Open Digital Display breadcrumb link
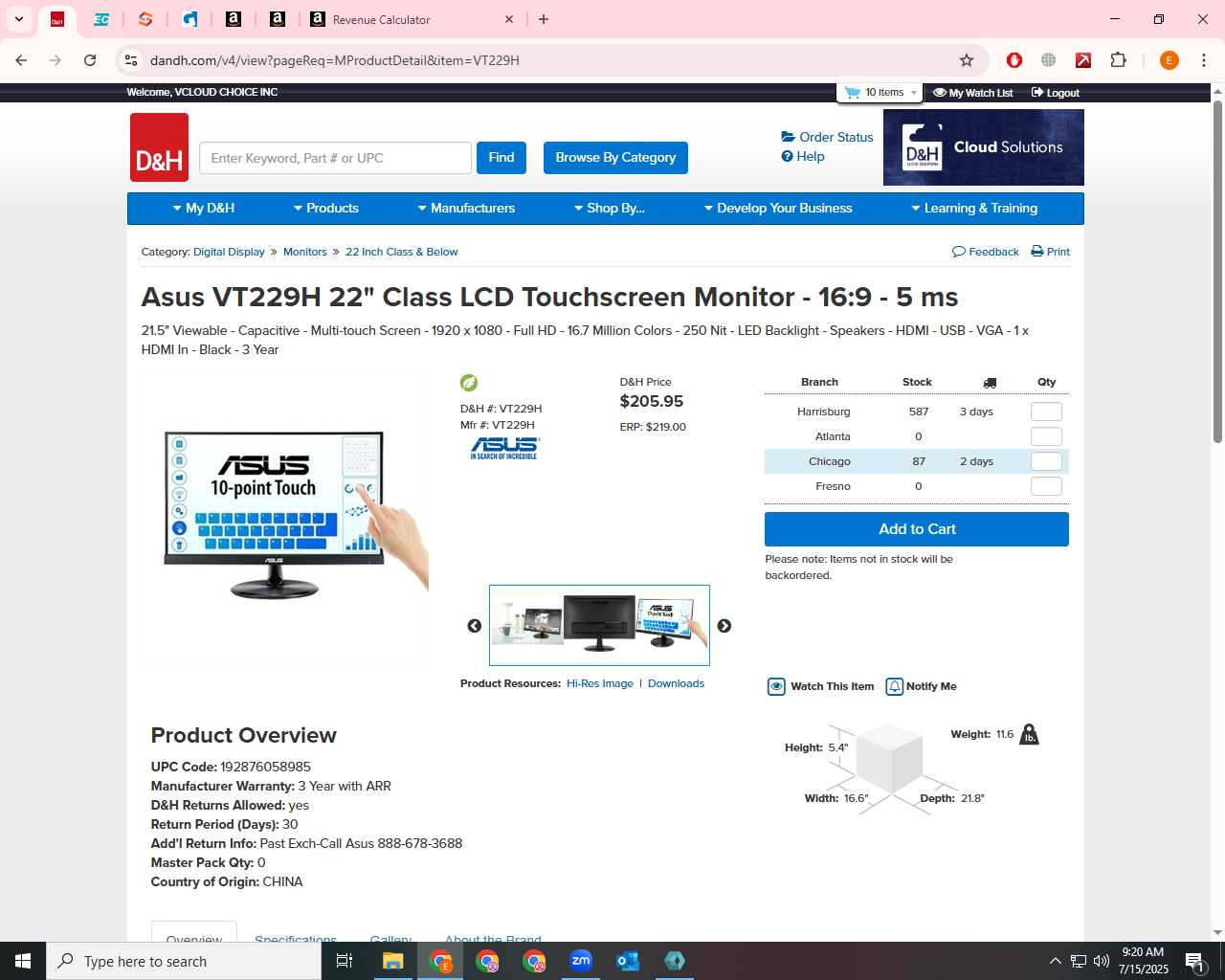The image size is (1225, 980). [229, 252]
